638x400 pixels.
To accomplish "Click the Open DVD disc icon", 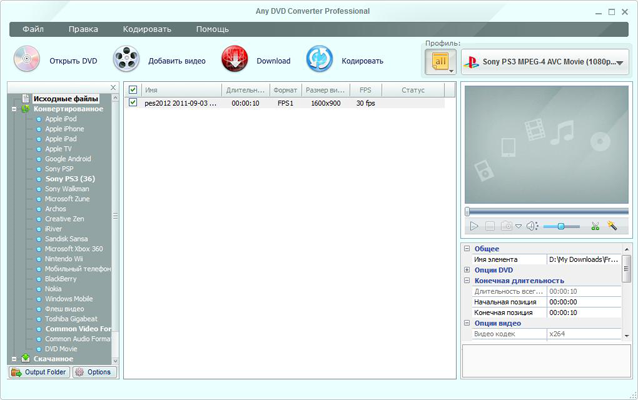I will pos(27,59).
